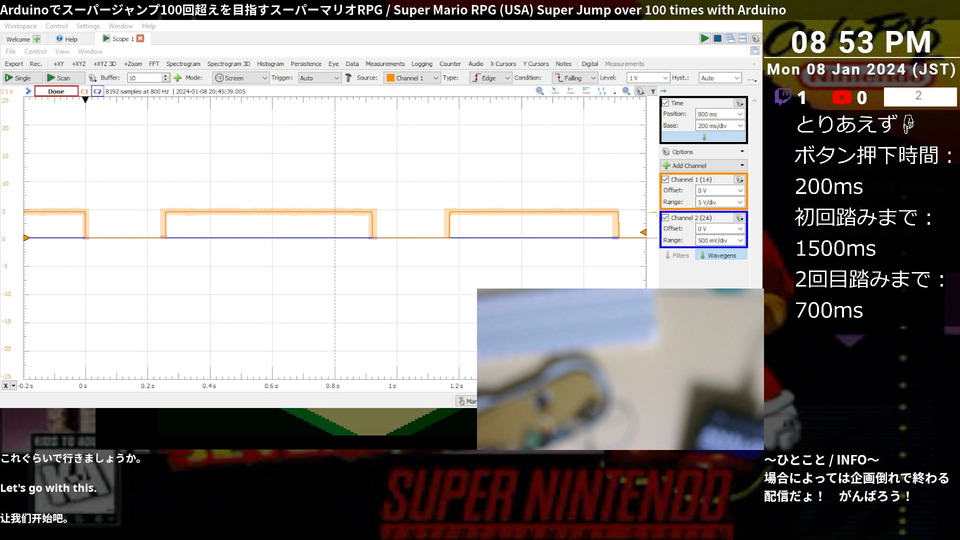The width and height of the screenshot is (960, 540).
Task: Toggle the Time checkbox
Action: pos(666,103)
